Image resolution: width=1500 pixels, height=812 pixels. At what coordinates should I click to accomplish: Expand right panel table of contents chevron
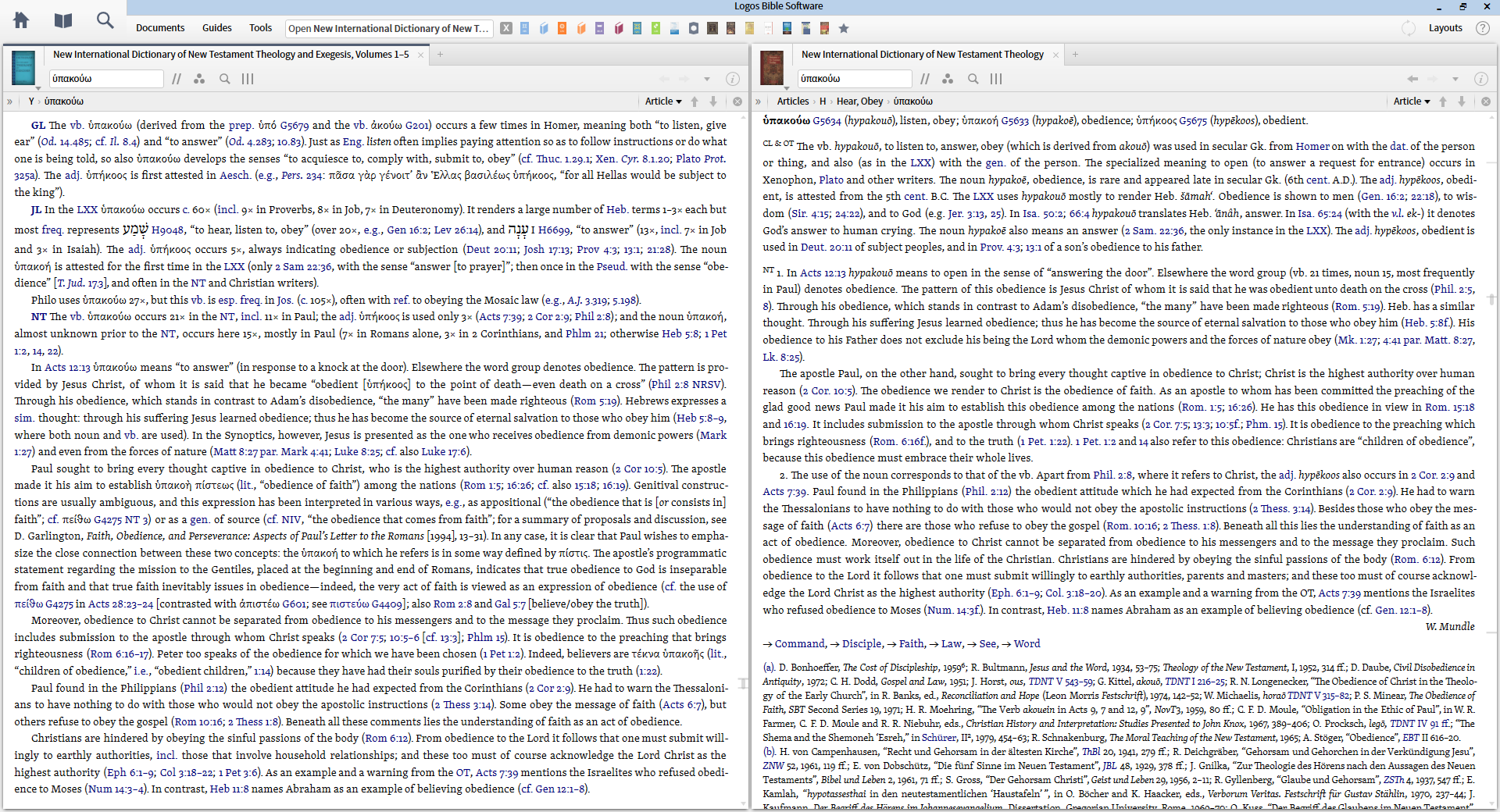click(x=758, y=101)
